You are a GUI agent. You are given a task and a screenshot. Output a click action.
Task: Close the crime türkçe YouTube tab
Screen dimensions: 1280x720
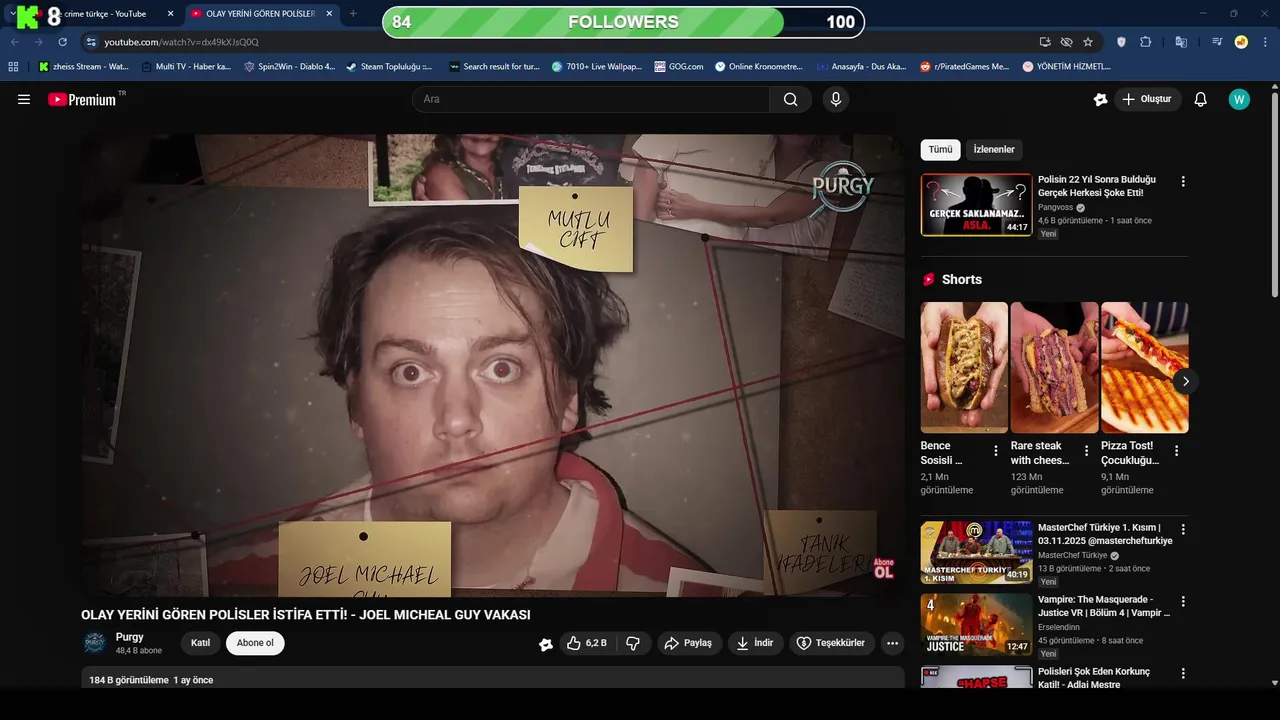[x=170, y=14]
